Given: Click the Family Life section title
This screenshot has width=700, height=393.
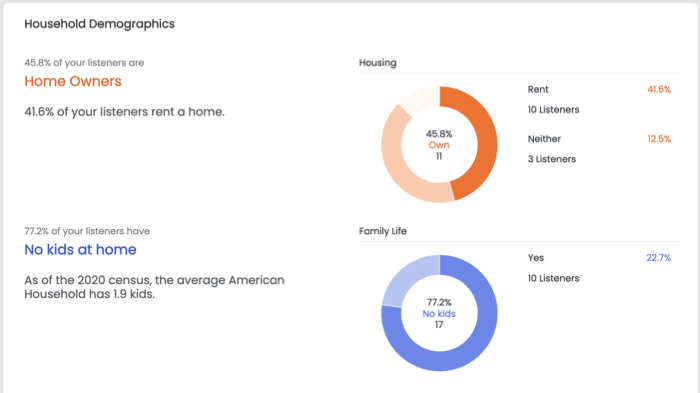Looking at the screenshot, I should click(x=383, y=231).
